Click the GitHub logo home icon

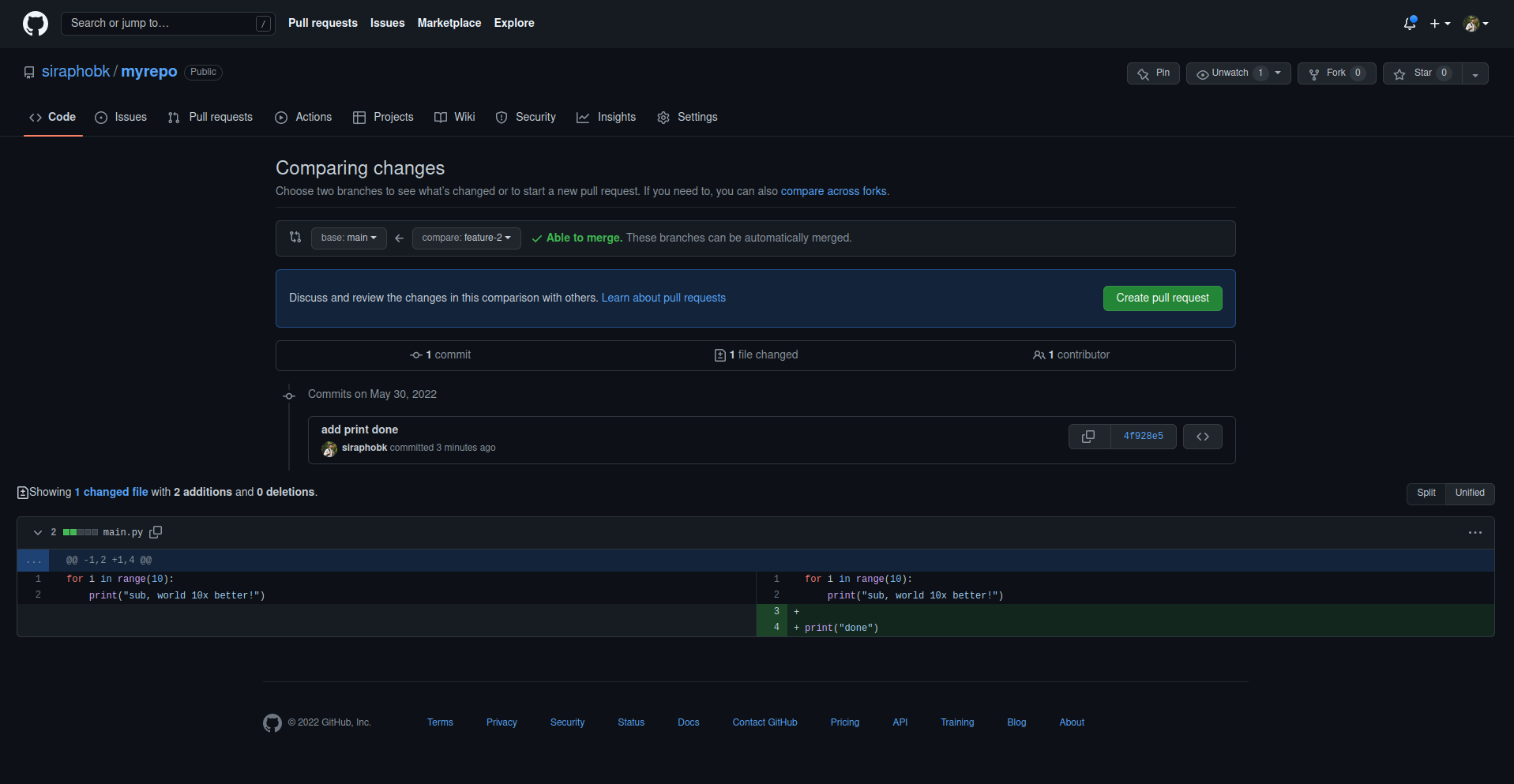tap(36, 24)
